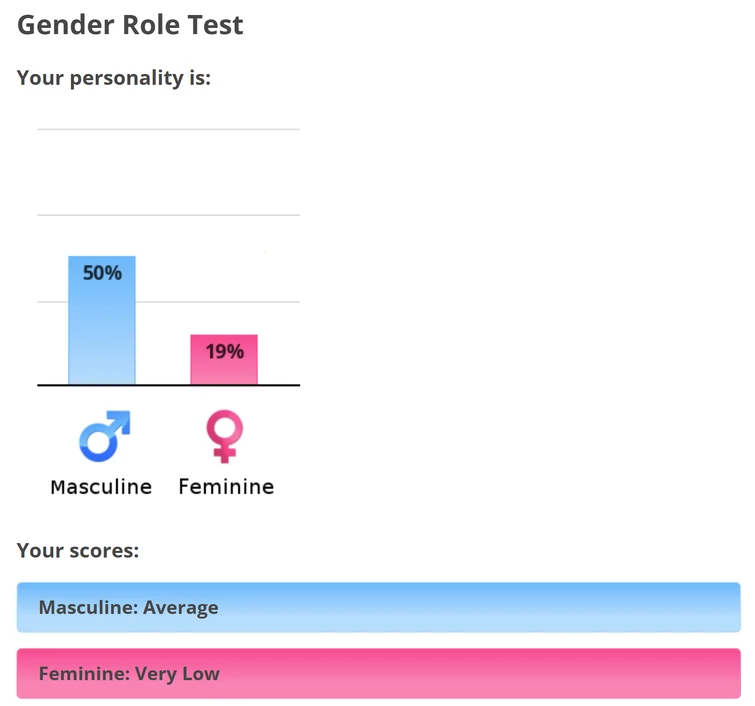This screenshot has height=706, width=755.
Task: Click the black baseline axis of the chart
Action: click(168, 385)
